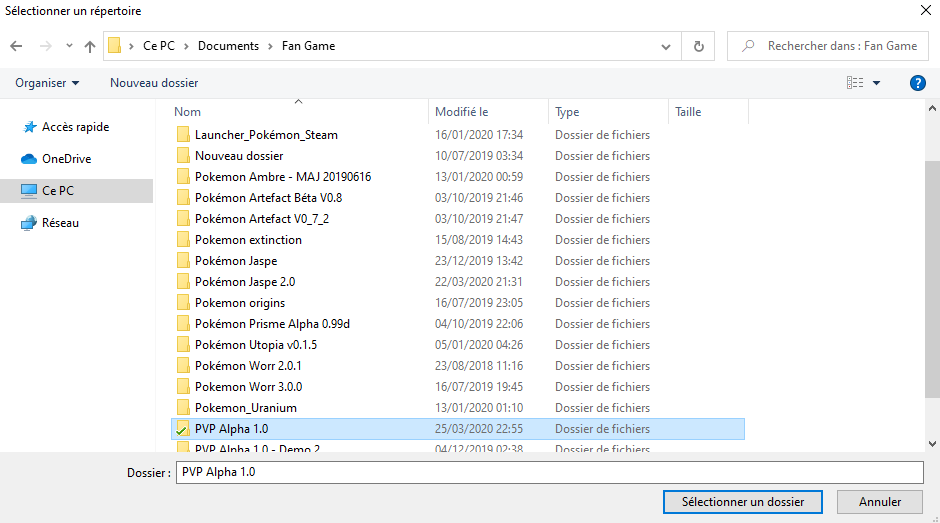Select Ce PC in the address breadcrumb
The width and height of the screenshot is (940, 523).
[159, 46]
